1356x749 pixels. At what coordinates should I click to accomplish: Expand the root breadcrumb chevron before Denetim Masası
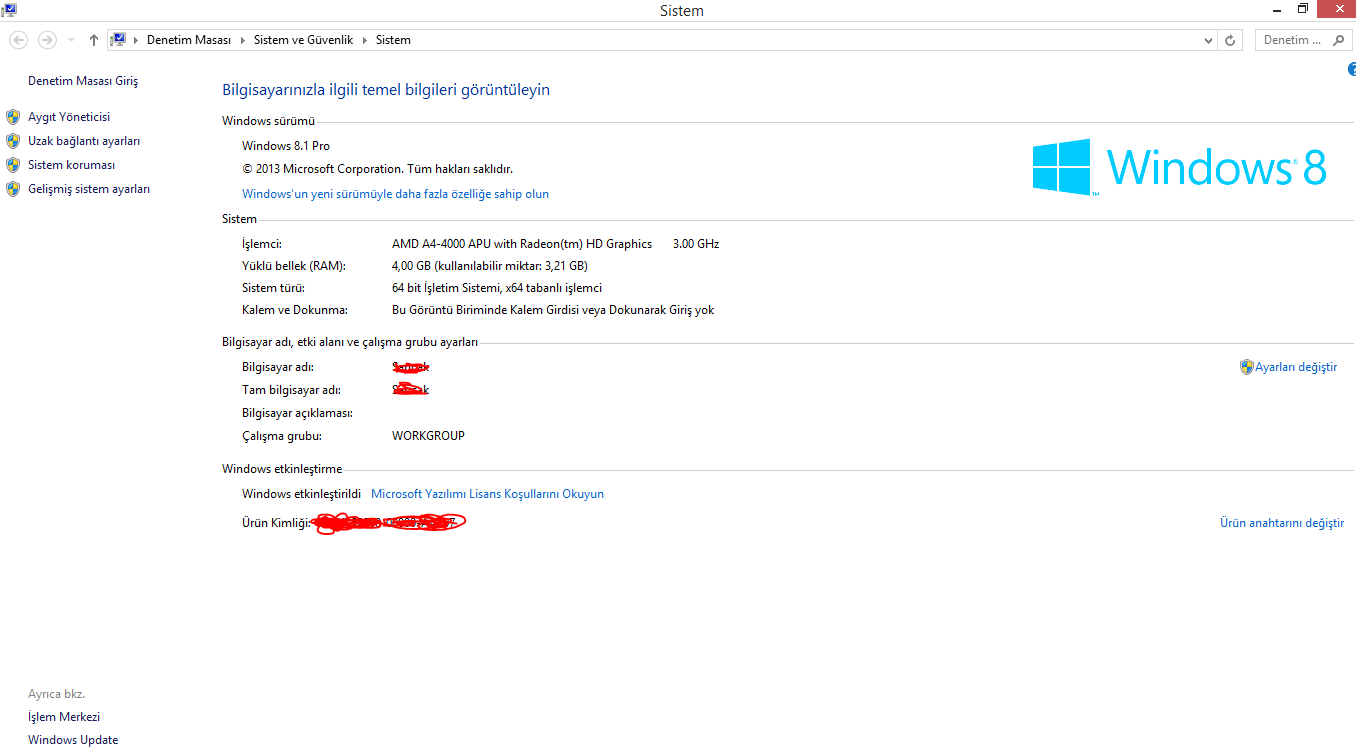pyautogui.click(x=137, y=40)
